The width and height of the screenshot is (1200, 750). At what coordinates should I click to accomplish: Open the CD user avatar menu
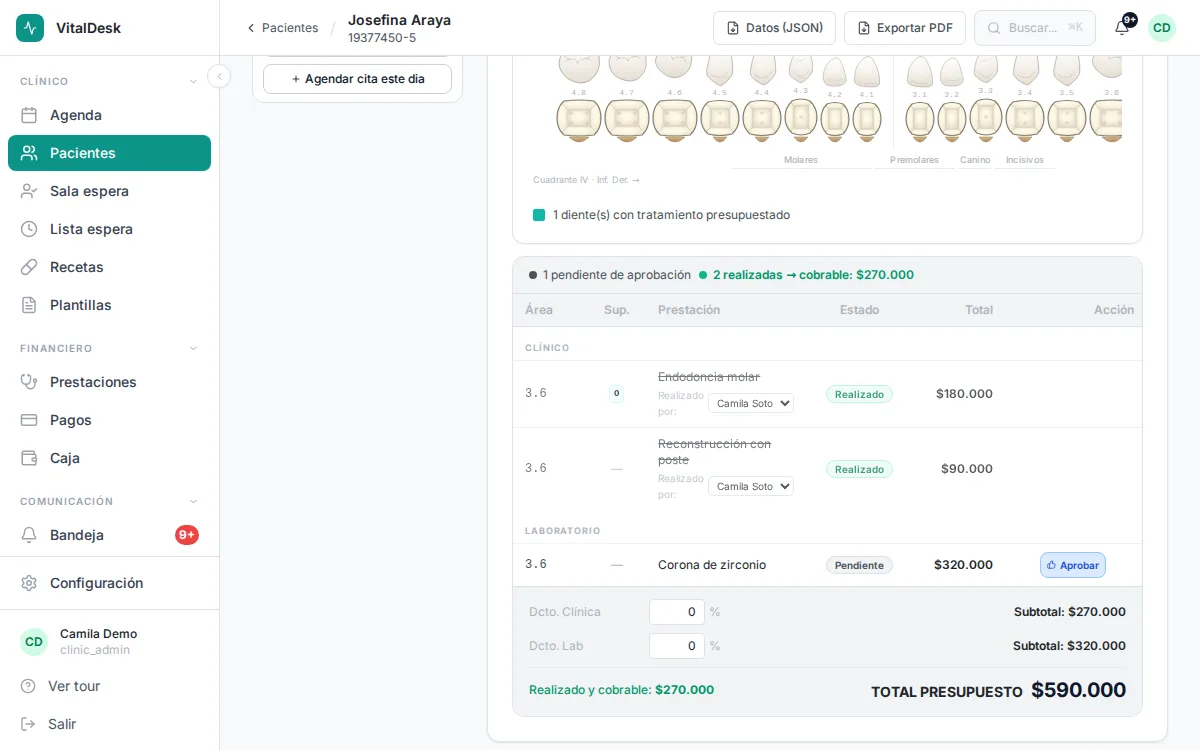1162,28
